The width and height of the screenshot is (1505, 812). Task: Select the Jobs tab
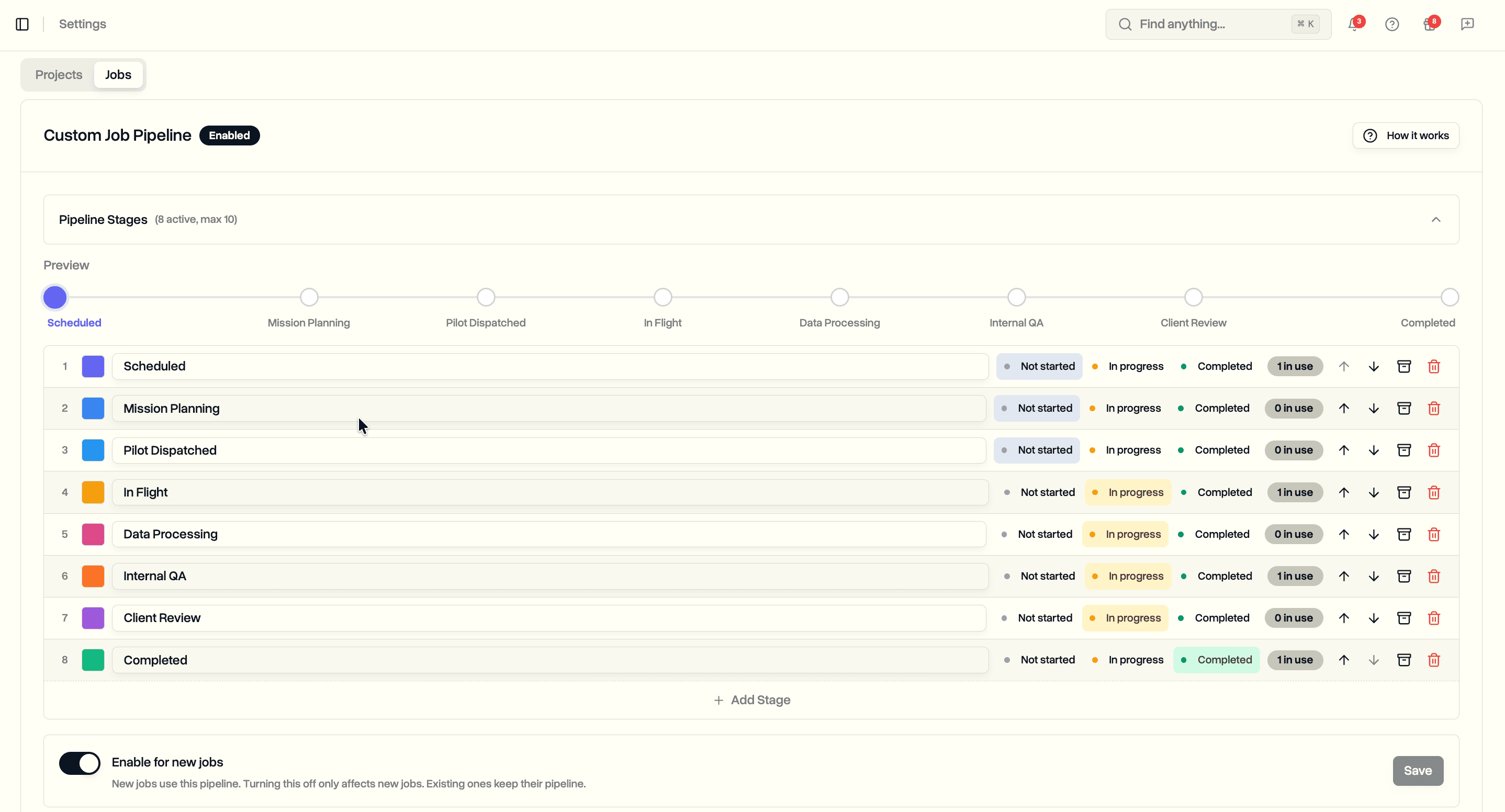coord(118,74)
